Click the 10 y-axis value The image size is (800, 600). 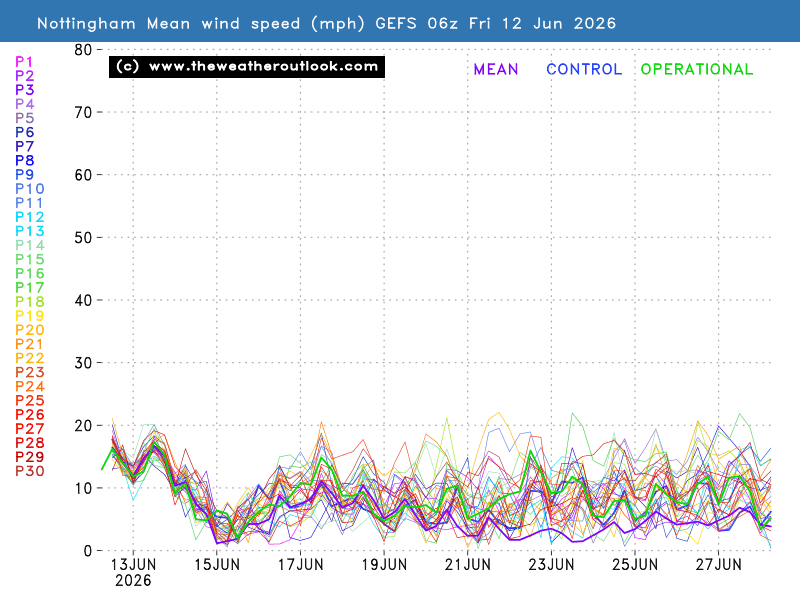[83, 488]
